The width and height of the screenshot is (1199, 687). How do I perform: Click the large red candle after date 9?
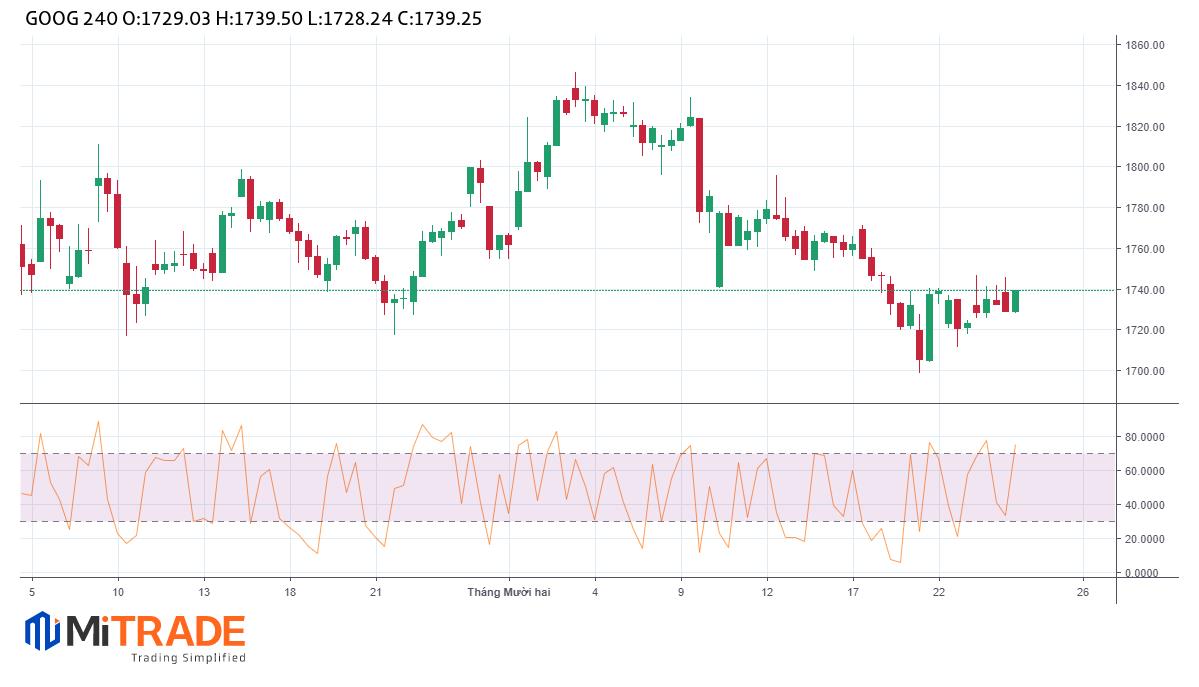699,165
